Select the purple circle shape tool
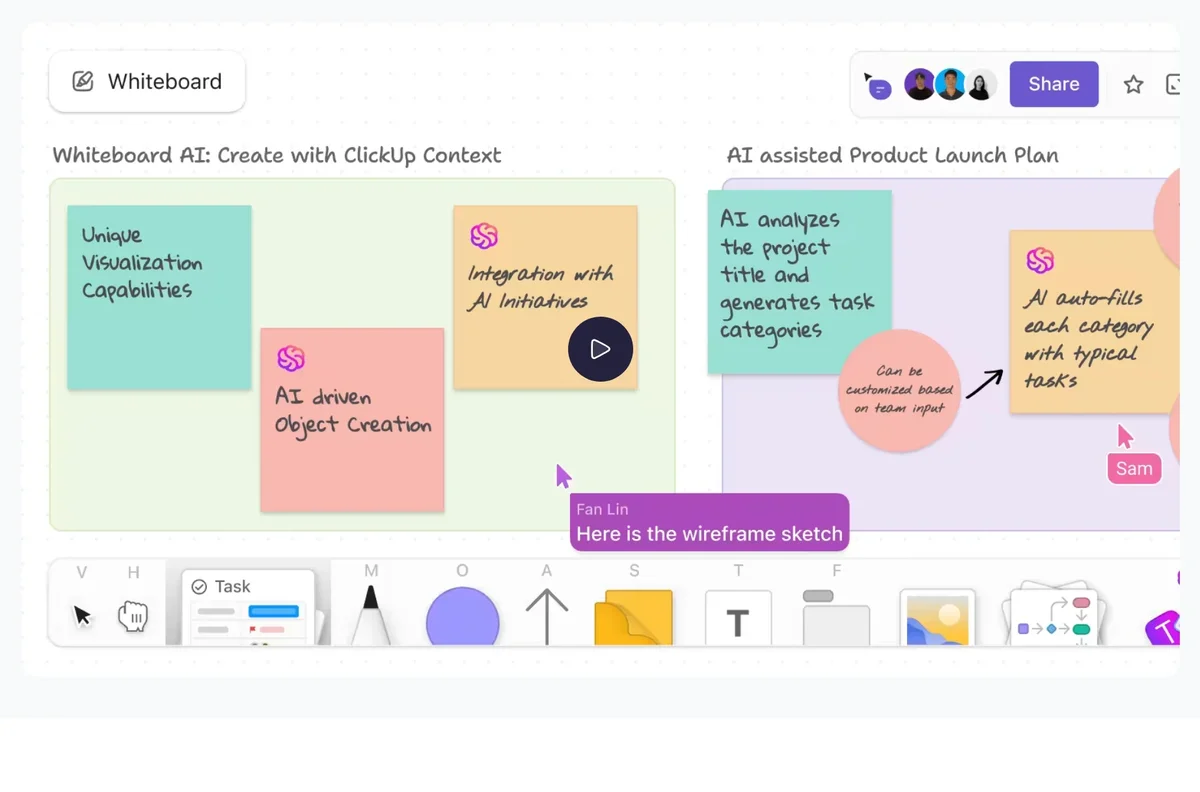 pyautogui.click(x=462, y=617)
